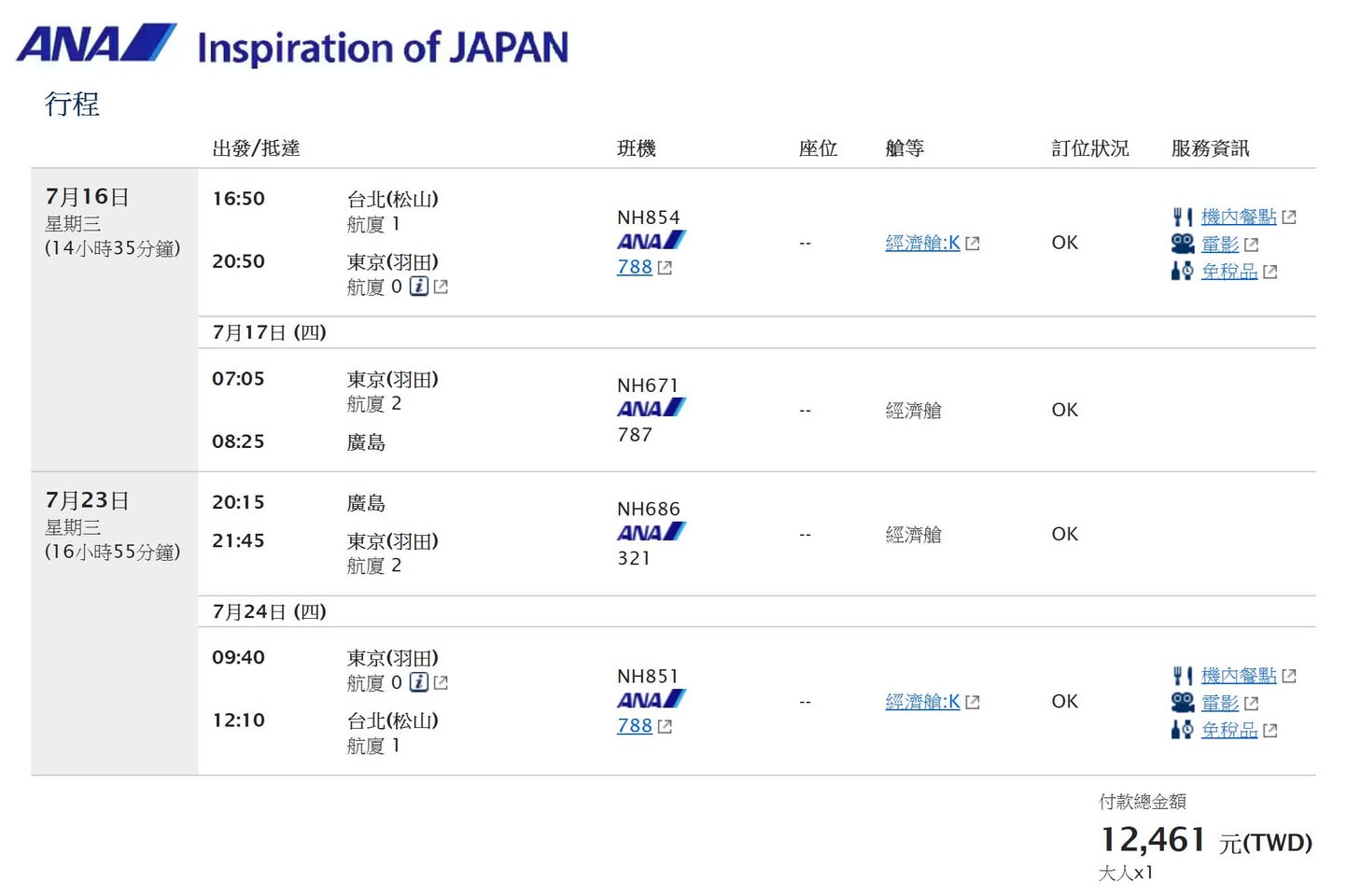Click the in-flight meal icon for NH851
This screenshot has height=896, width=1347.
tap(1182, 676)
